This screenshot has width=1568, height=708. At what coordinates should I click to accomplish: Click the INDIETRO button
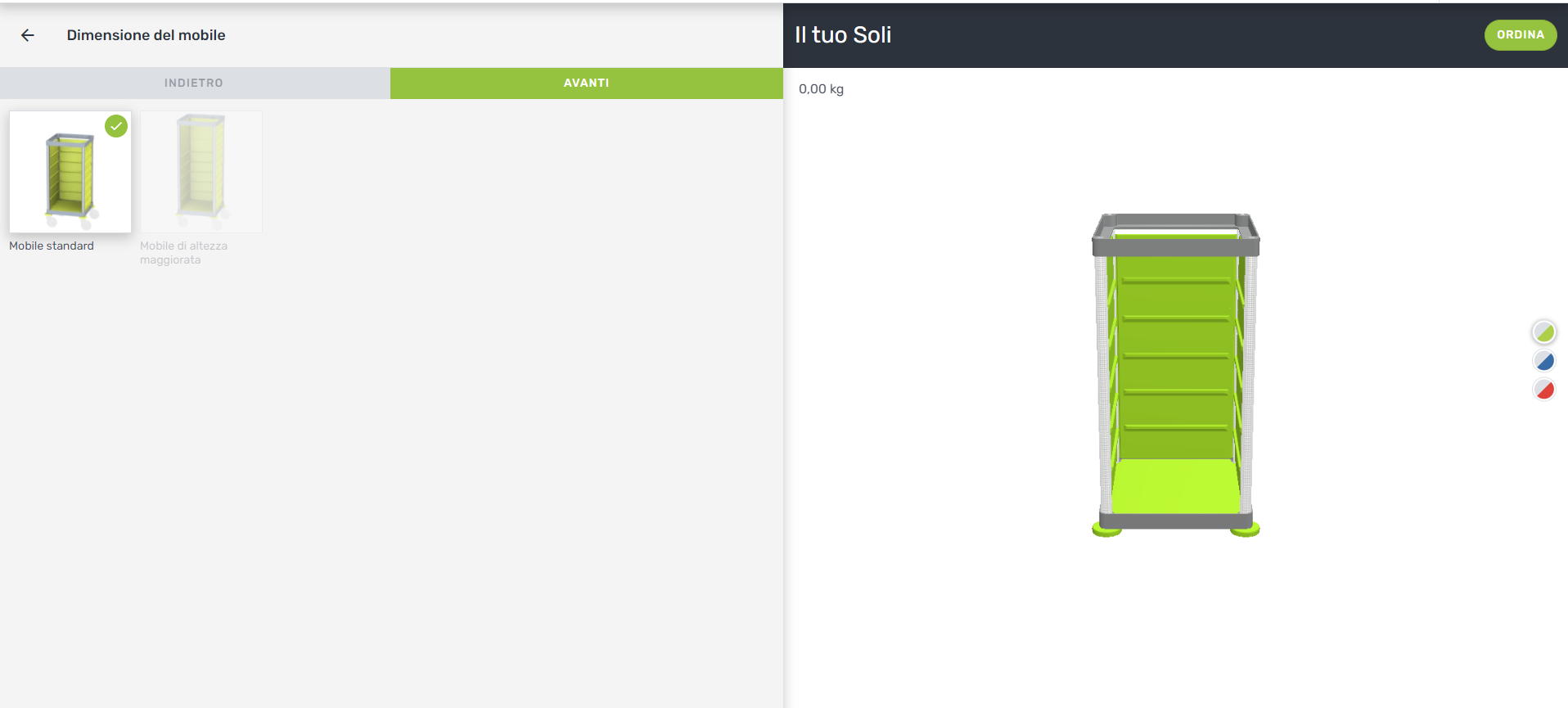[x=195, y=83]
